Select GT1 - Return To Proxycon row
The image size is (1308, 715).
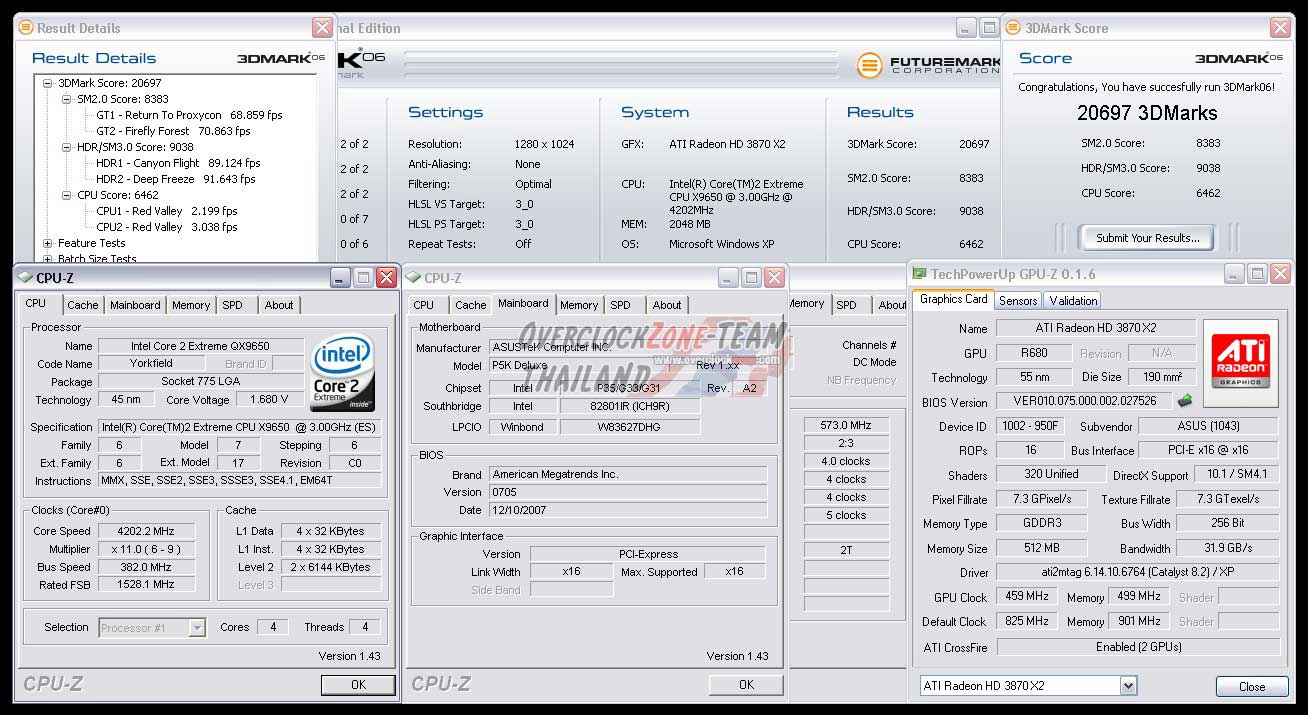click(189, 115)
